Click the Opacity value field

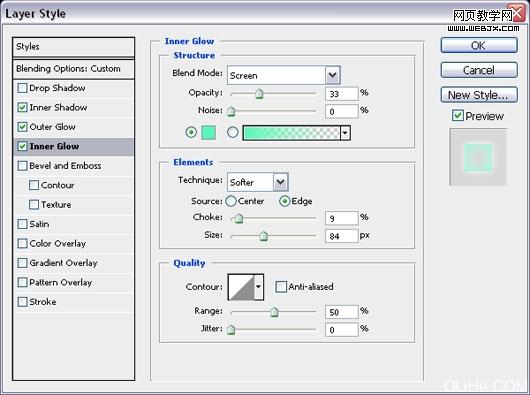[x=341, y=94]
